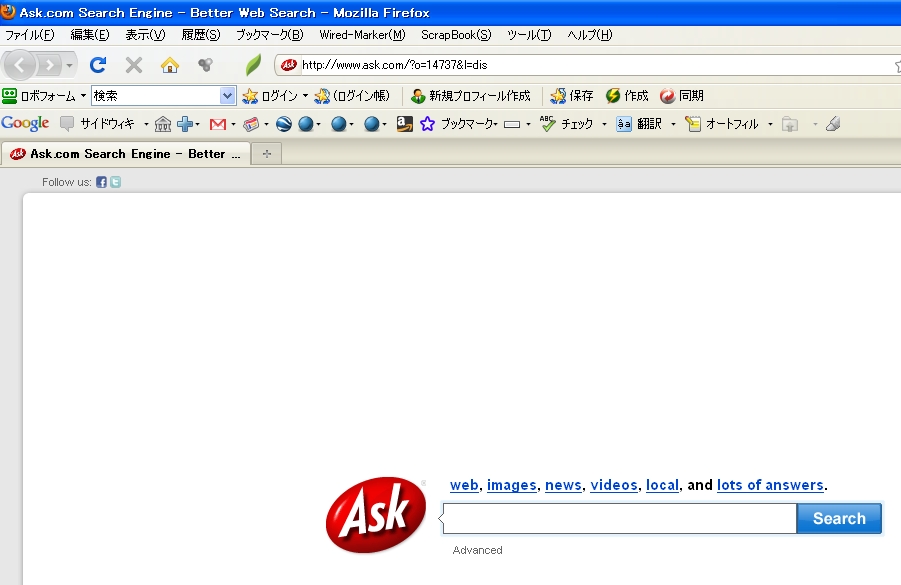Click the オートフィル autofill button
The image size is (901, 585).
[722, 124]
